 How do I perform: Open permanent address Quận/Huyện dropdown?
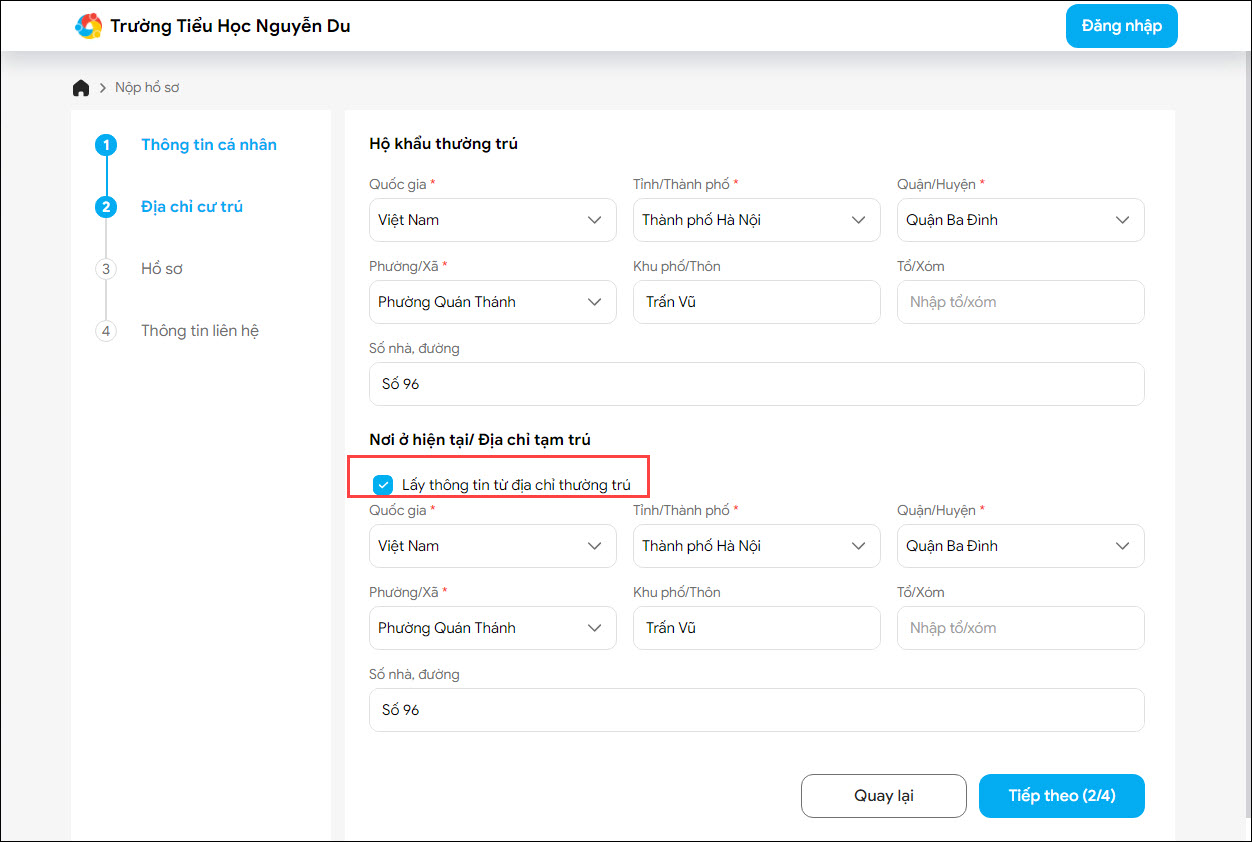tap(1020, 220)
